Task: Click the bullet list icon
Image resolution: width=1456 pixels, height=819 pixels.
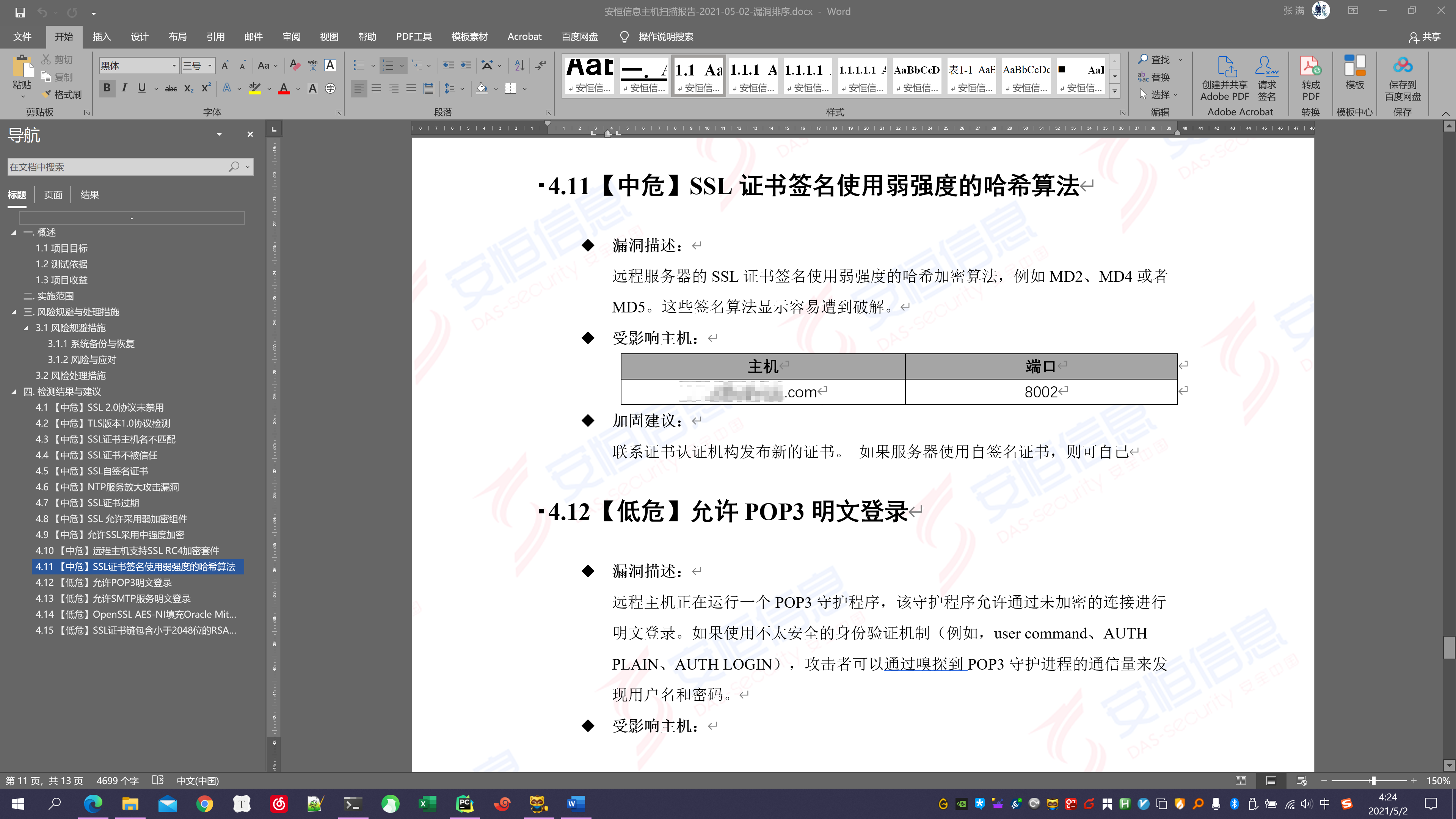Action: (358, 66)
